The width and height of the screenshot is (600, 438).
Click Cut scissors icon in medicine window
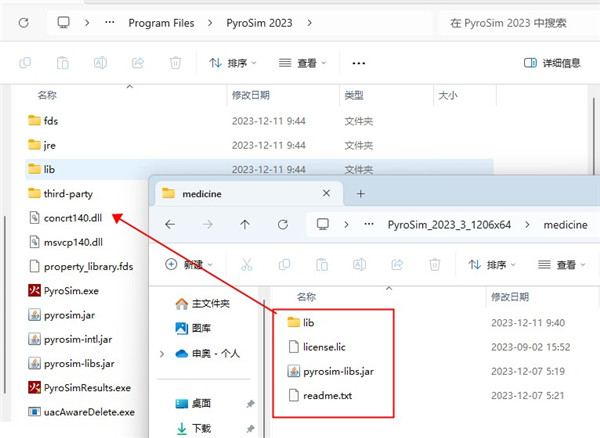point(247,264)
